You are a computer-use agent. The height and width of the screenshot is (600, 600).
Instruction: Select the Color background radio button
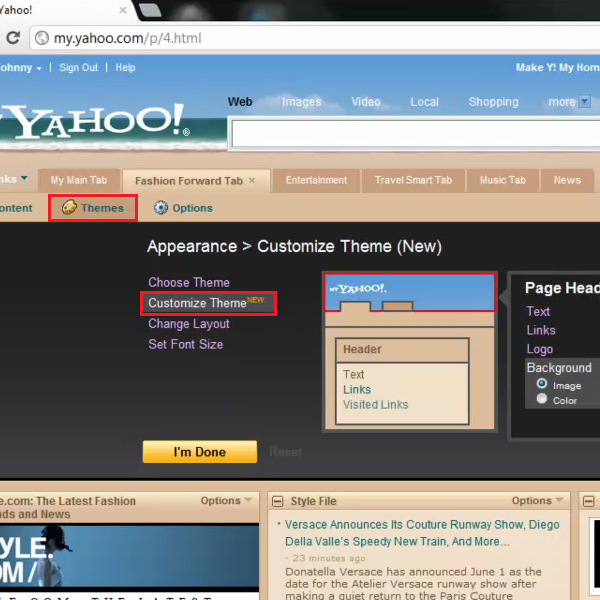(542, 399)
